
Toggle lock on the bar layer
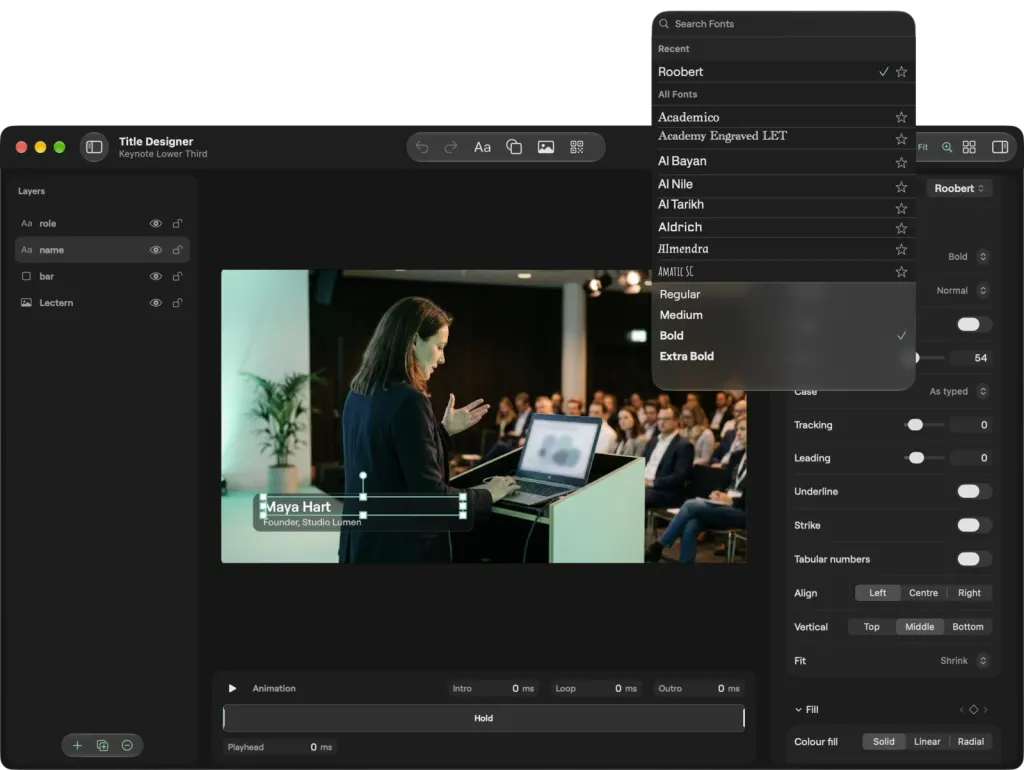(x=177, y=276)
